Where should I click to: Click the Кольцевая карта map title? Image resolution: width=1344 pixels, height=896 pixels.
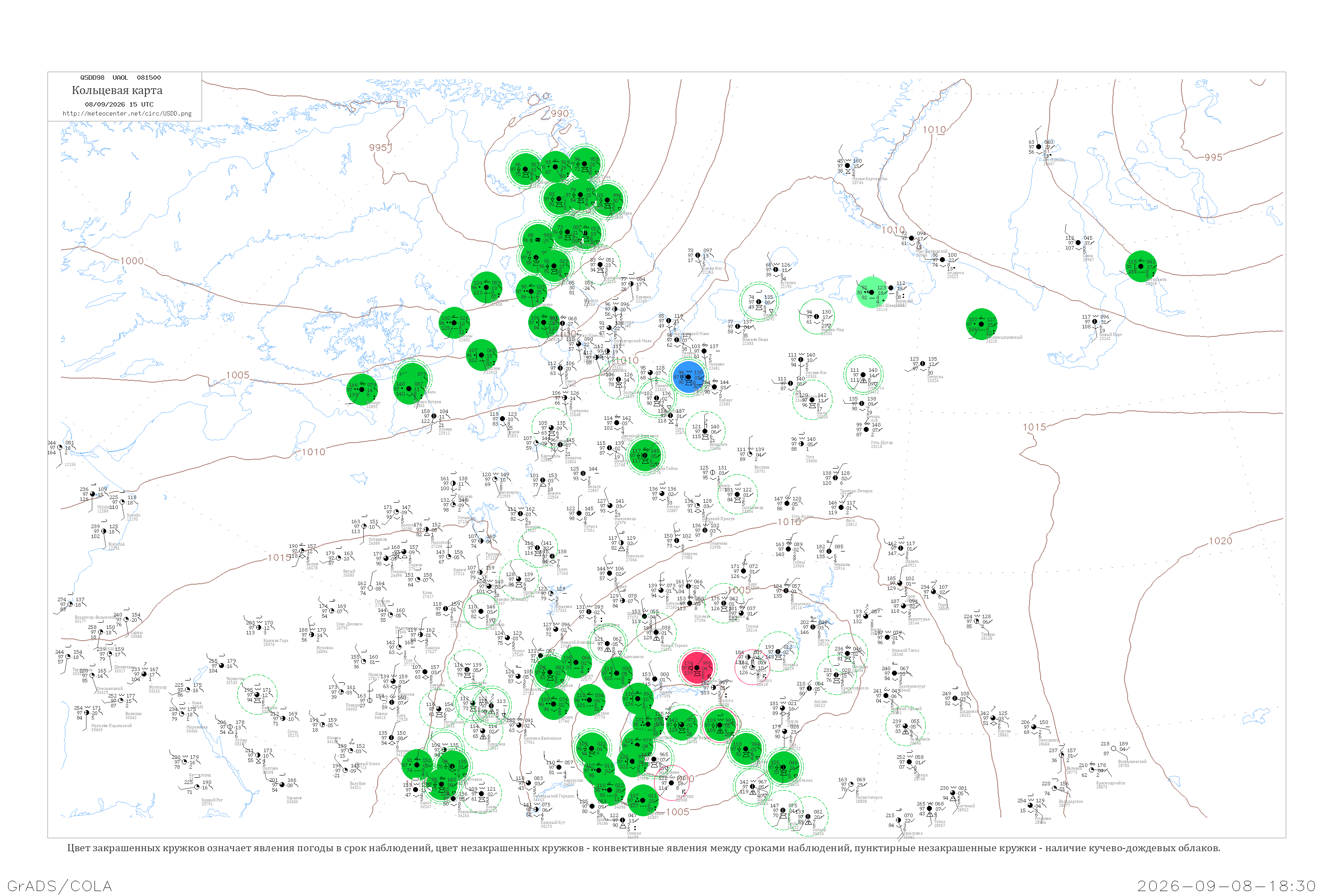(117, 90)
